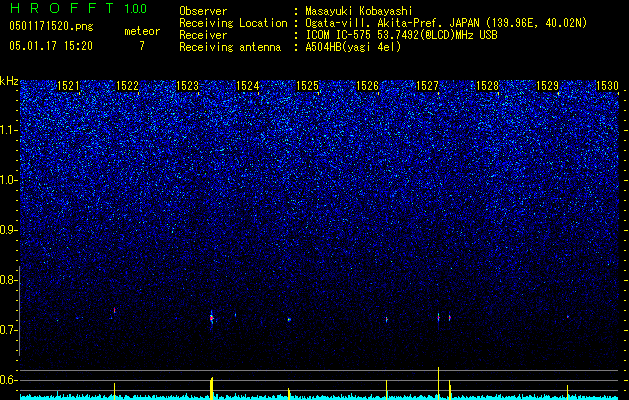Click the 1527 time marker
Screen dimensions: 629x400
tap(428, 86)
